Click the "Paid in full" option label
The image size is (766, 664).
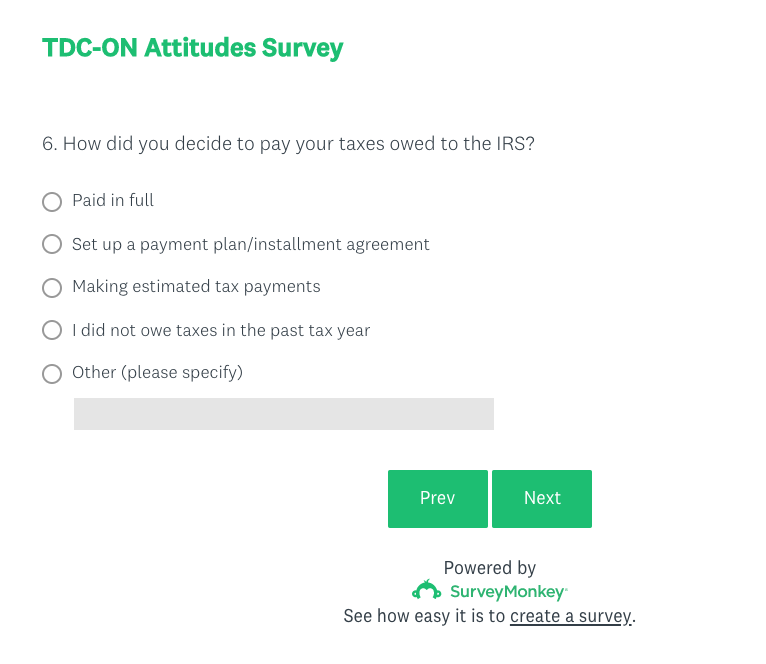pyautogui.click(x=113, y=201)
